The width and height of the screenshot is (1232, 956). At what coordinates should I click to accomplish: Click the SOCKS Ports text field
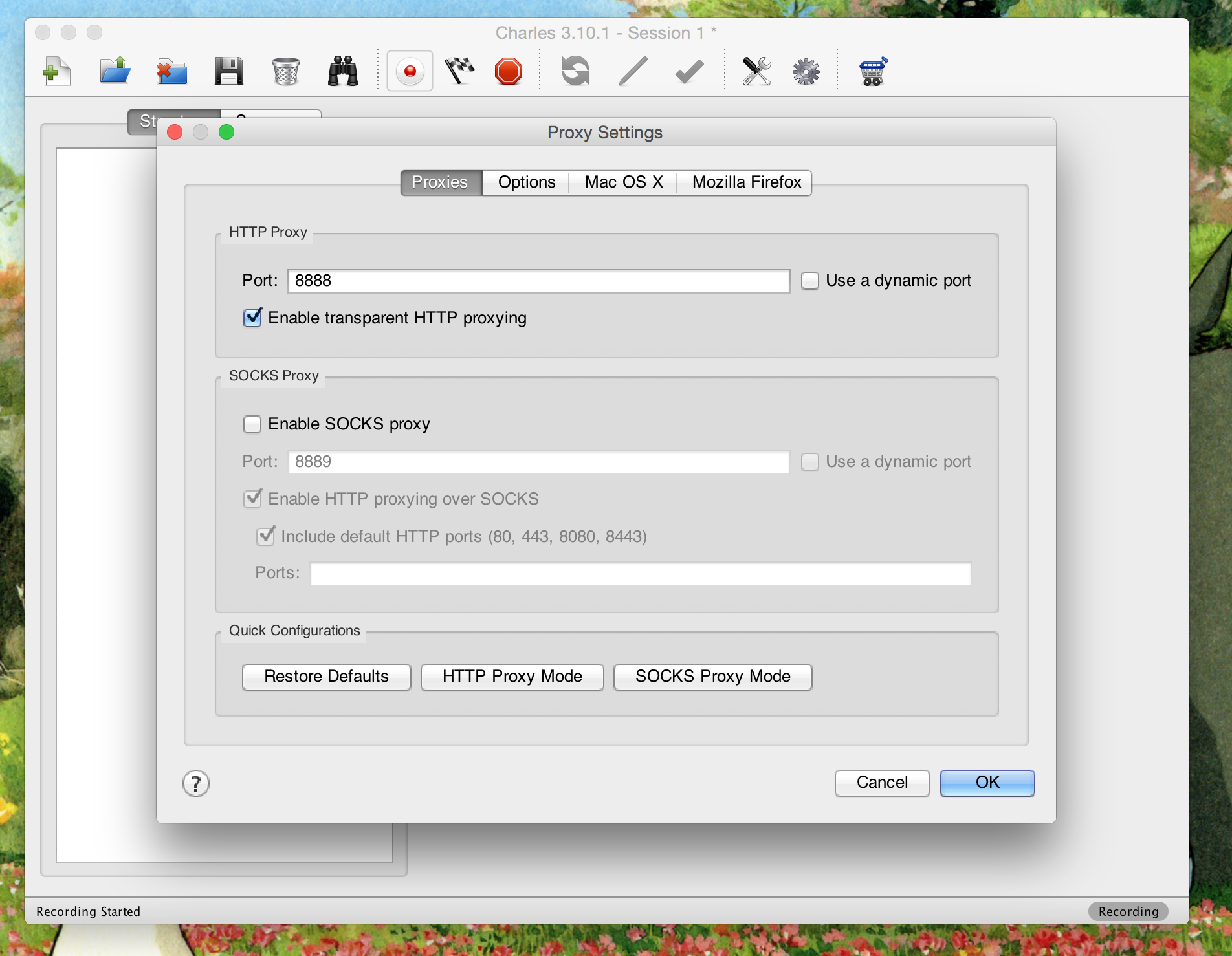tap(640, 573)
